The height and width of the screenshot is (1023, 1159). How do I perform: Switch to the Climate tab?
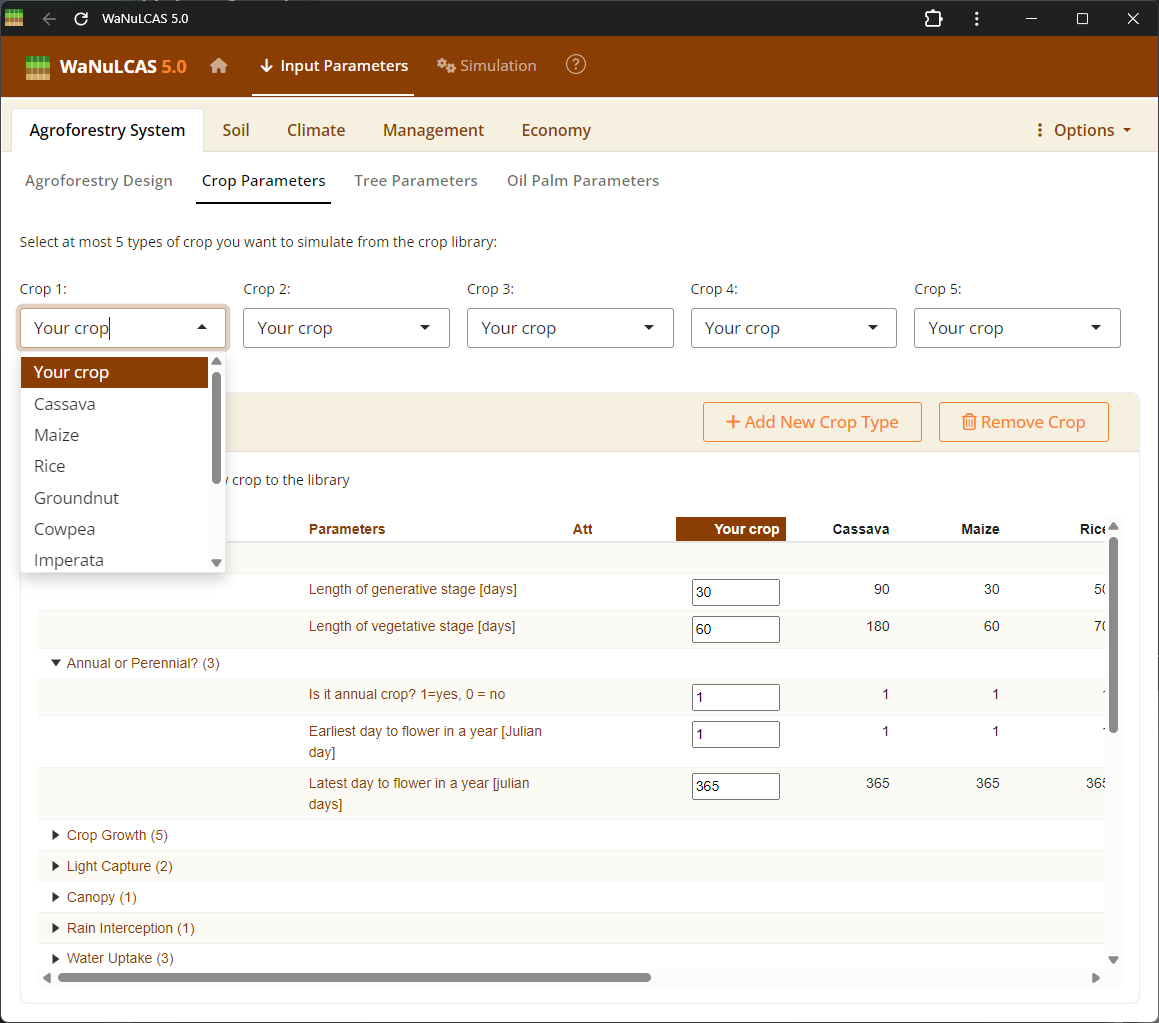coord(316,130)
